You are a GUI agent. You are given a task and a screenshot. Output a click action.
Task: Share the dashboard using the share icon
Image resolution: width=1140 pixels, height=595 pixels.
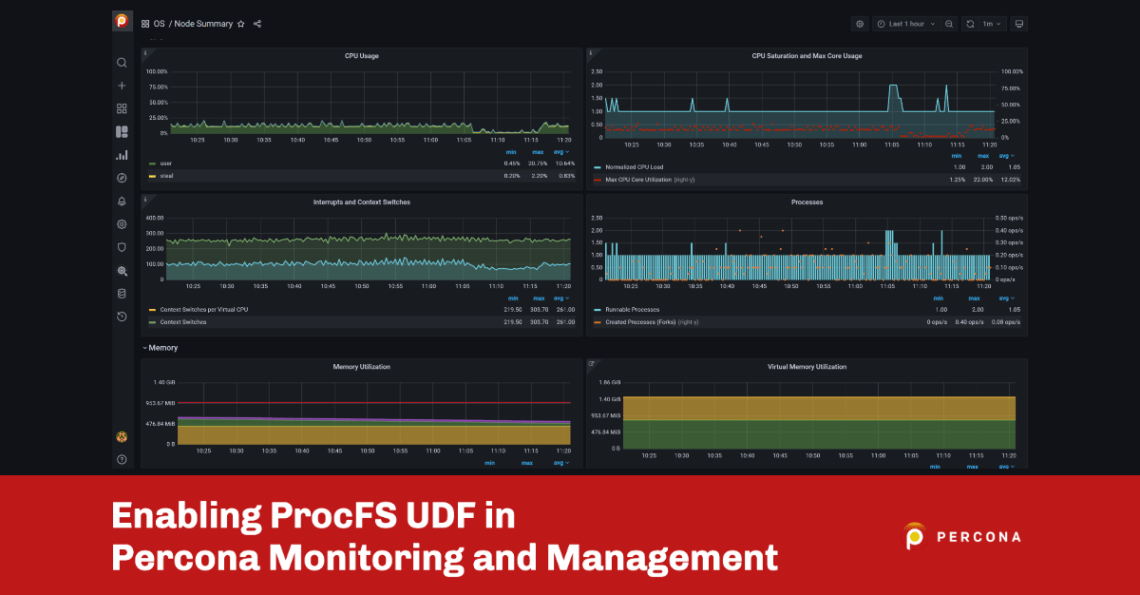pyautogui.click(x=256, y=23)
